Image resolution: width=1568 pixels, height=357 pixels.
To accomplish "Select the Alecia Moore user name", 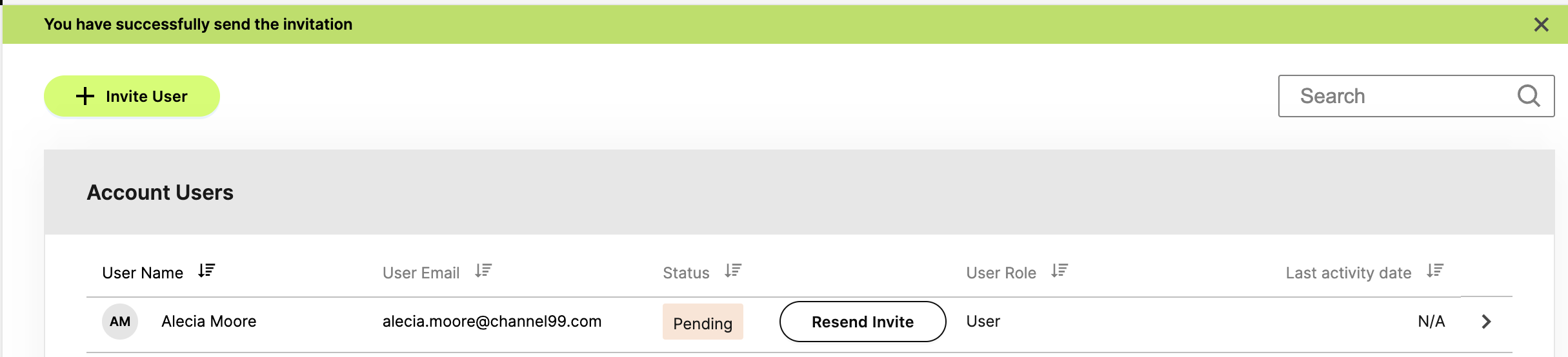I will pos(209,321).
